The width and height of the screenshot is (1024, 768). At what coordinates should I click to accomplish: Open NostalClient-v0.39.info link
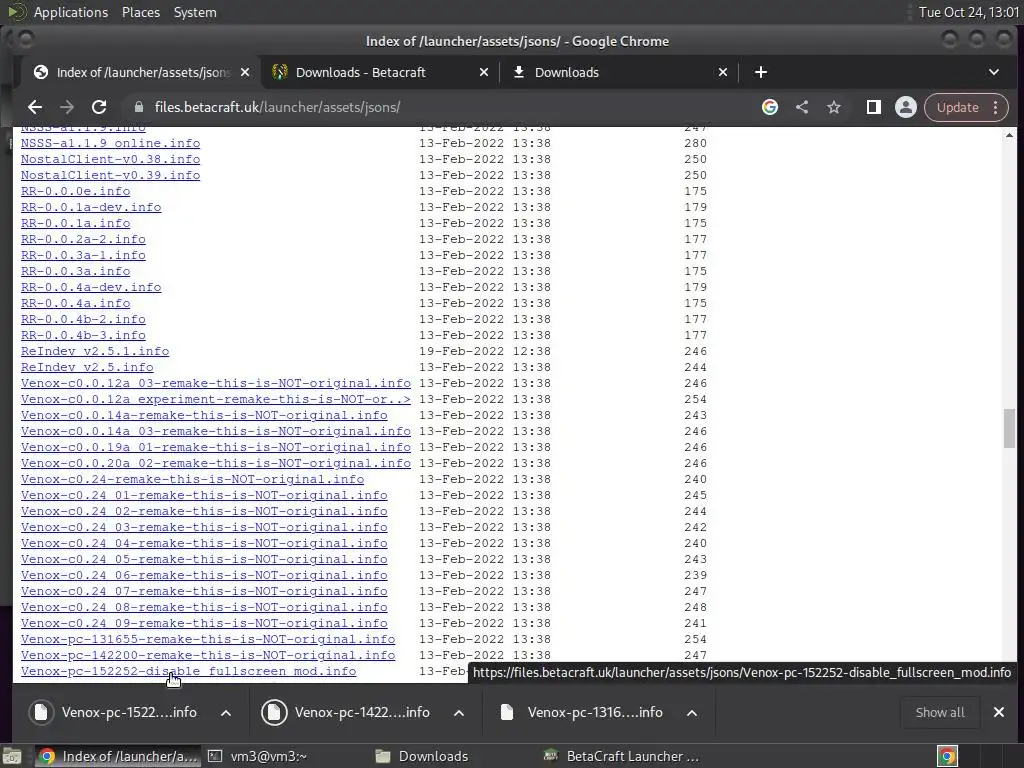(x=110, y=175)
